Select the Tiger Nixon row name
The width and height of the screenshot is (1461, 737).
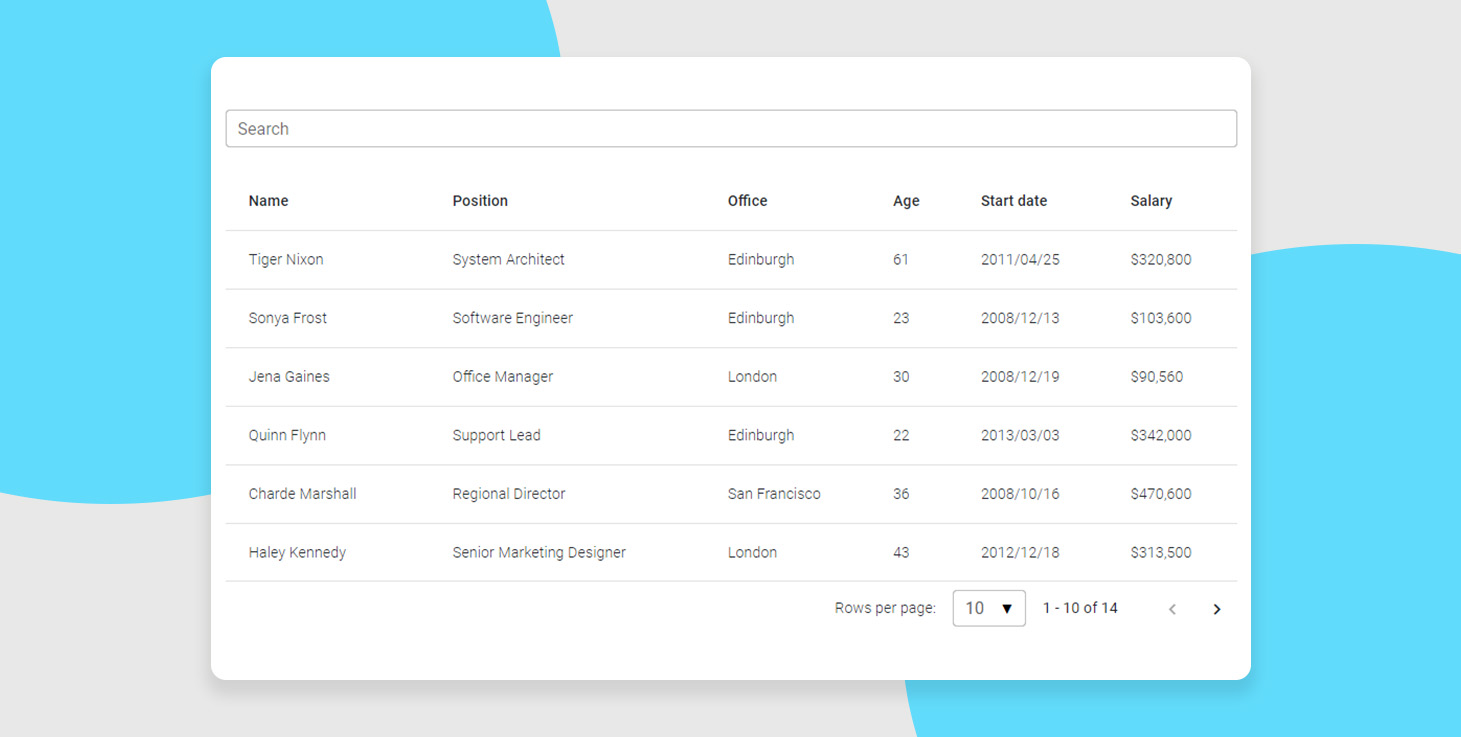pos(286,260)
